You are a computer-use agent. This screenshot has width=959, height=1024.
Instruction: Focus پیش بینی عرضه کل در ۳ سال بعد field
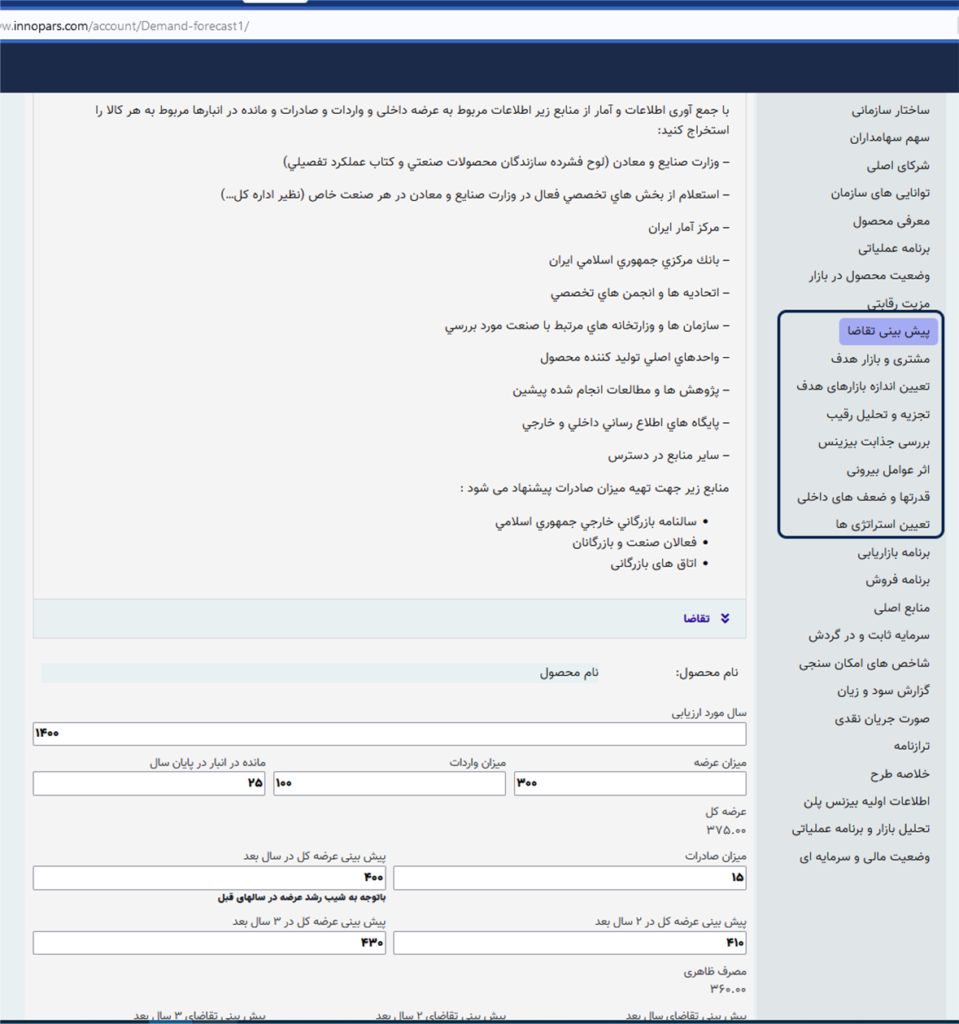click(209, 943)
